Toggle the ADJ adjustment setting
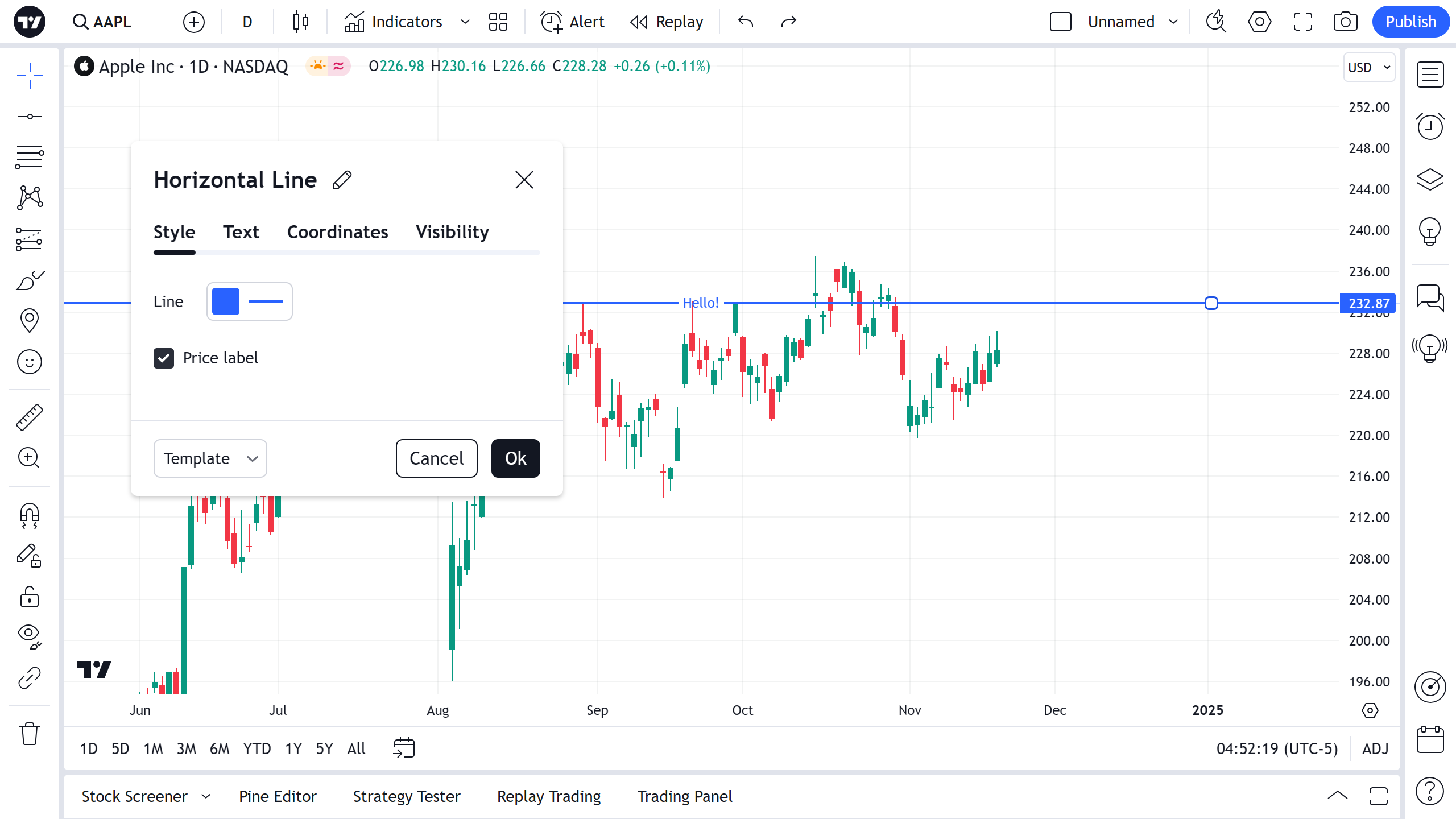1456x819 pixels. point(1375,748)
